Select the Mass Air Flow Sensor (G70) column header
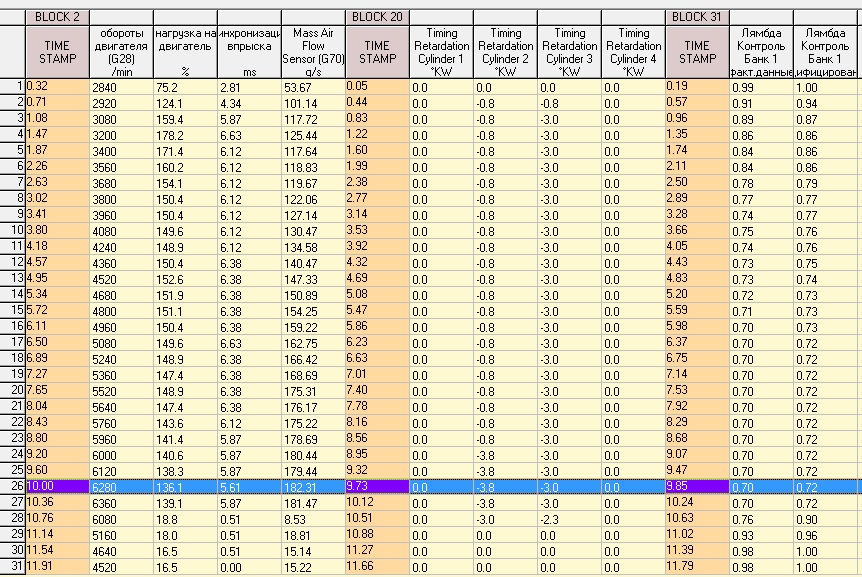 [313, 52]
